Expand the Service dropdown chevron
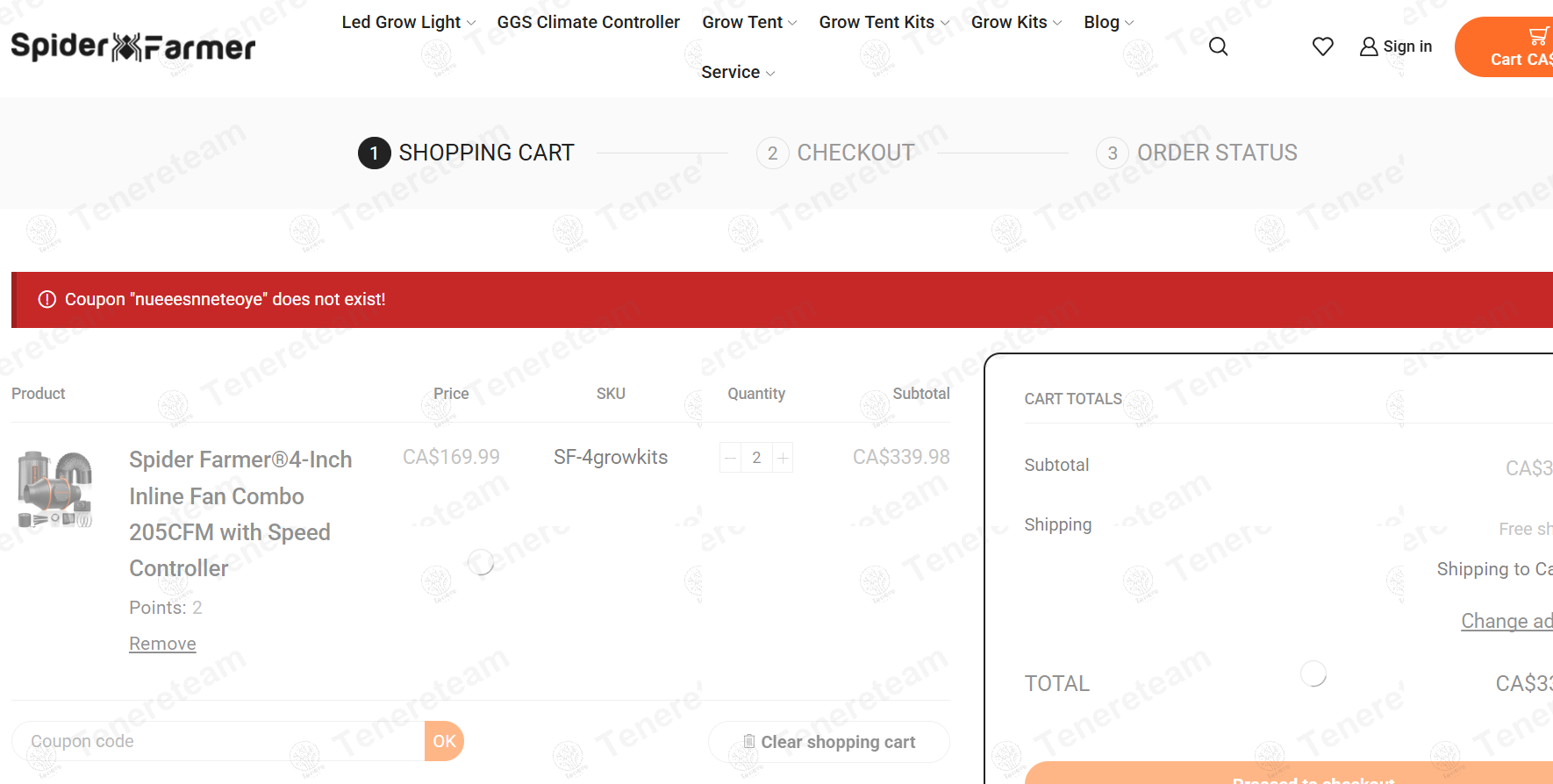The image size is (1553, 784). click(770, 74)
